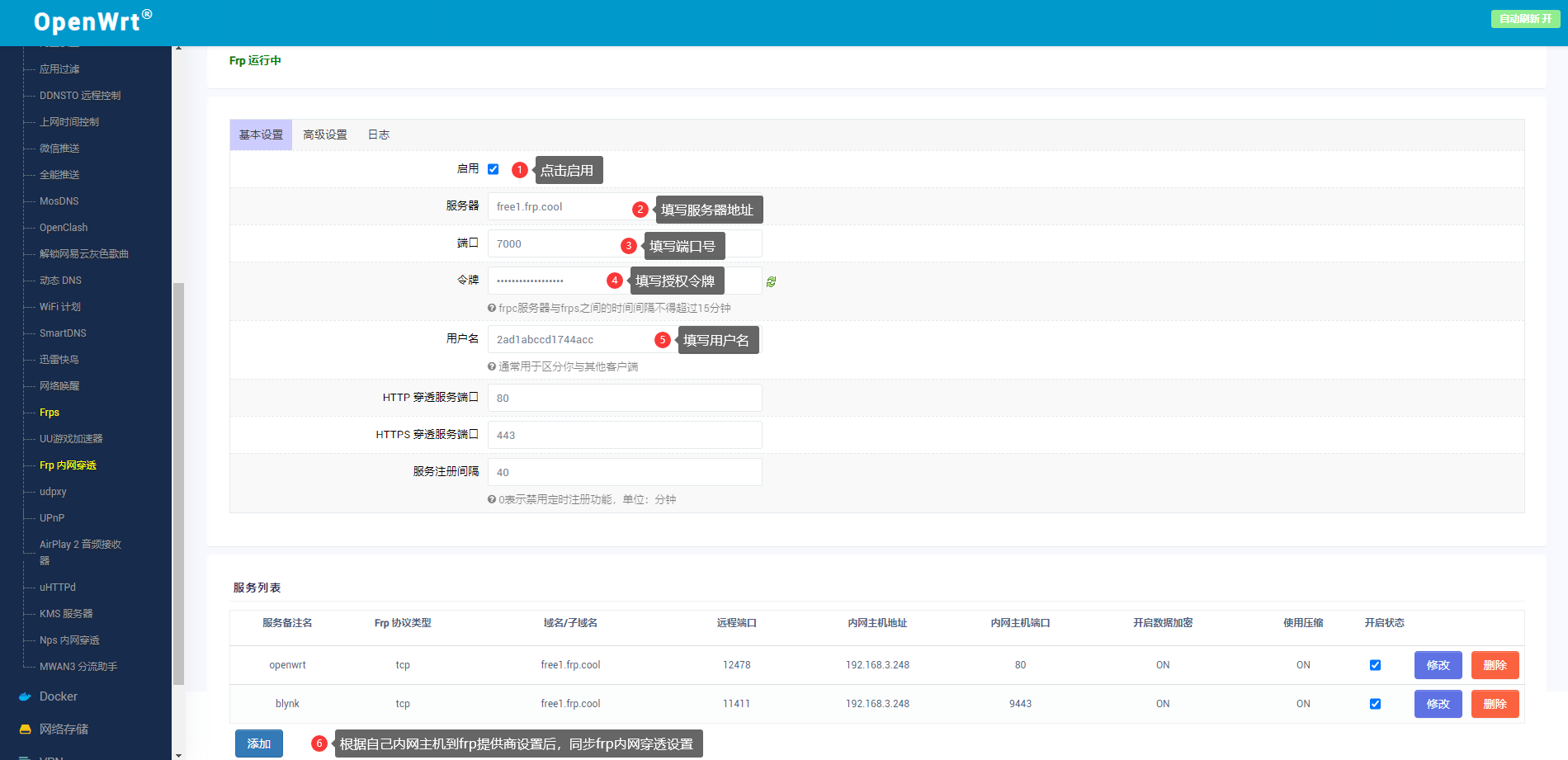Click the 远程端口 value 12478
Viewport: 1568px width, 760px height.
click(x=737, y=665)
